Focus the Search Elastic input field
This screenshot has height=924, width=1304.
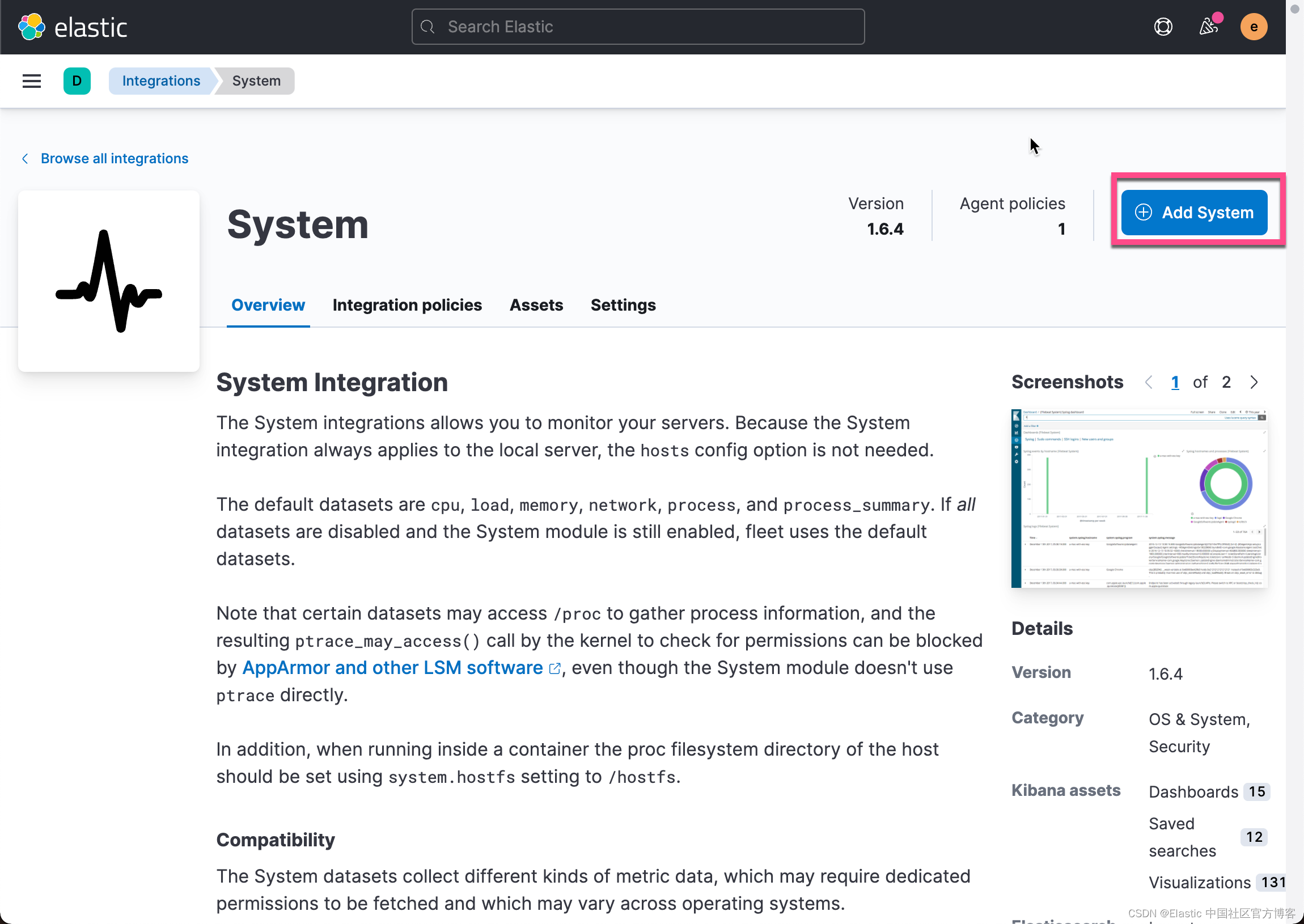coord(637,27)
